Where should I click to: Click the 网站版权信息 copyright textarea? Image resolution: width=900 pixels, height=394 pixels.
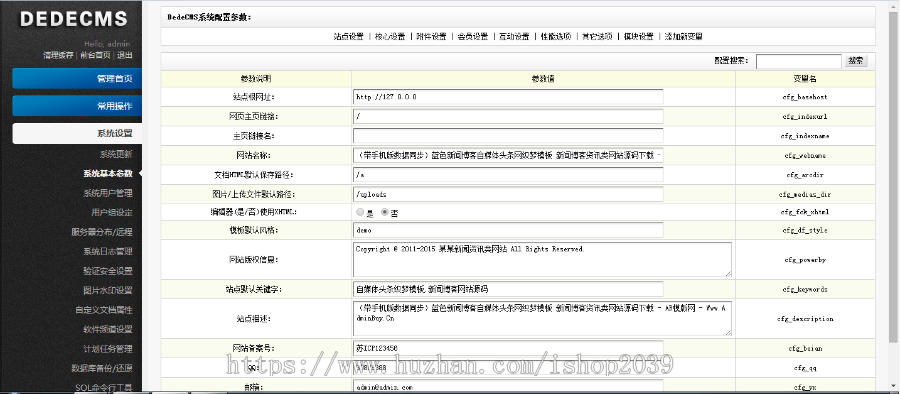pos(542,260)
